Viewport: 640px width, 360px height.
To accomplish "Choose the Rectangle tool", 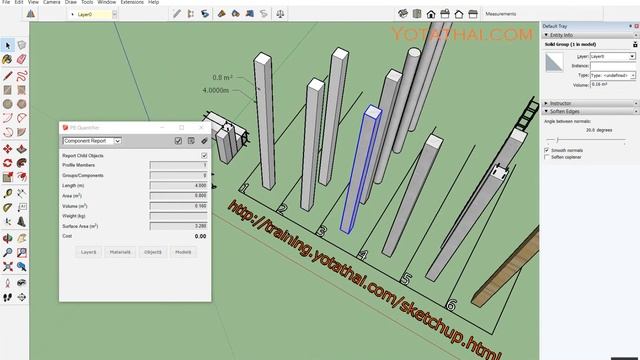I will (7, 90).
